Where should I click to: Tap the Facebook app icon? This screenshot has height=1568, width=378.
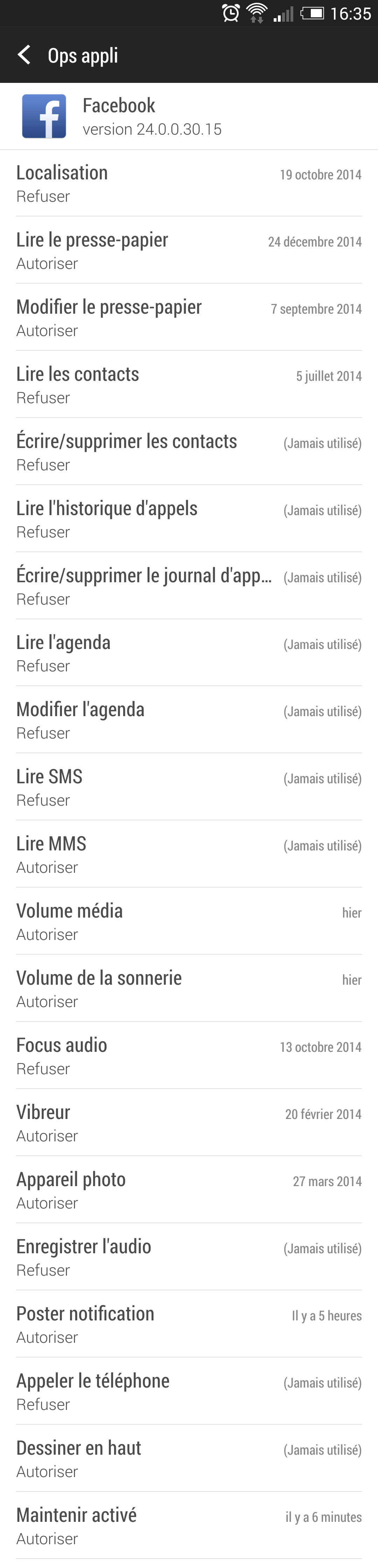[x=44, y=116]
